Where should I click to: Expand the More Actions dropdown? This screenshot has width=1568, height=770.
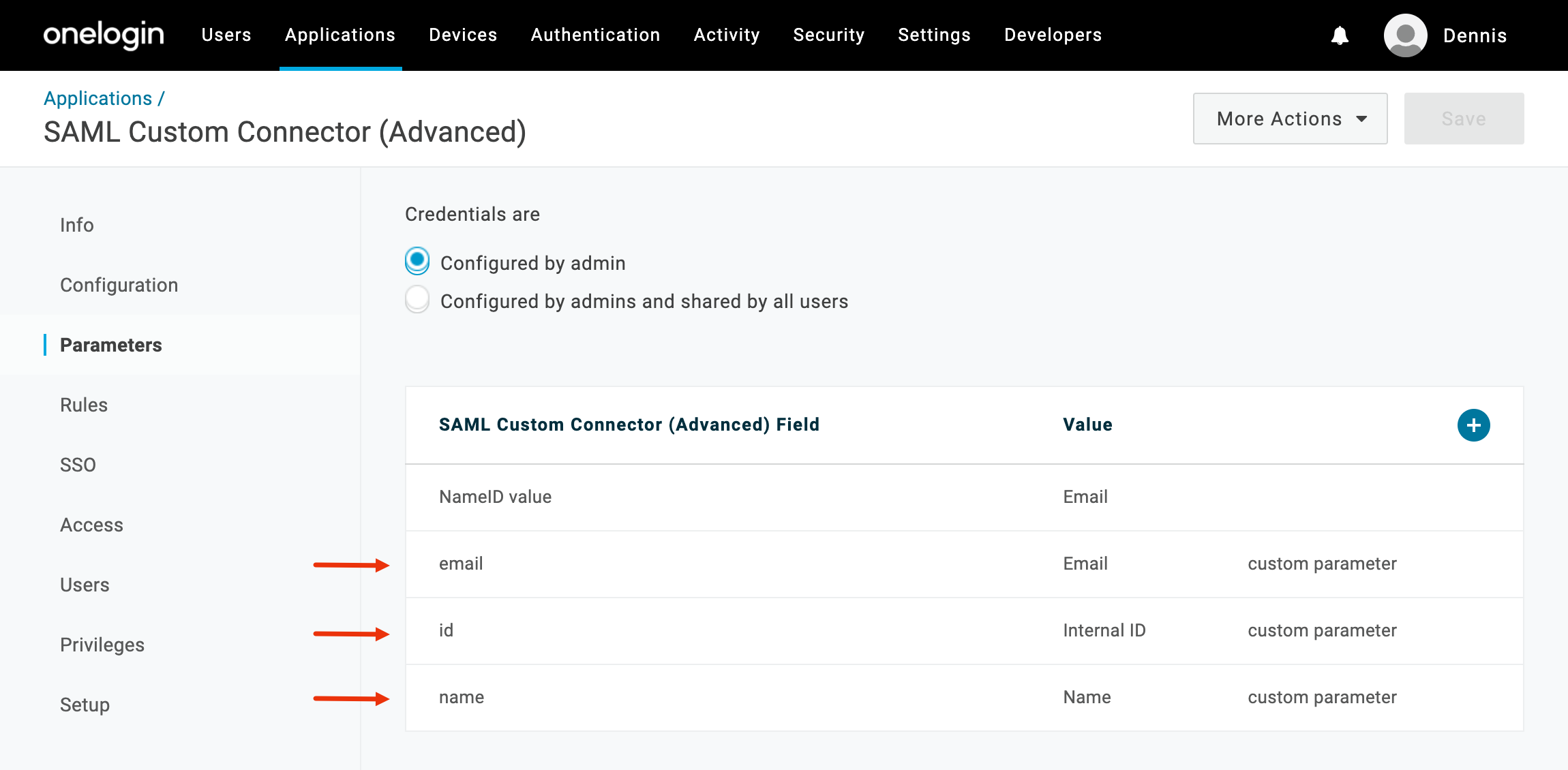(1290, 119)
